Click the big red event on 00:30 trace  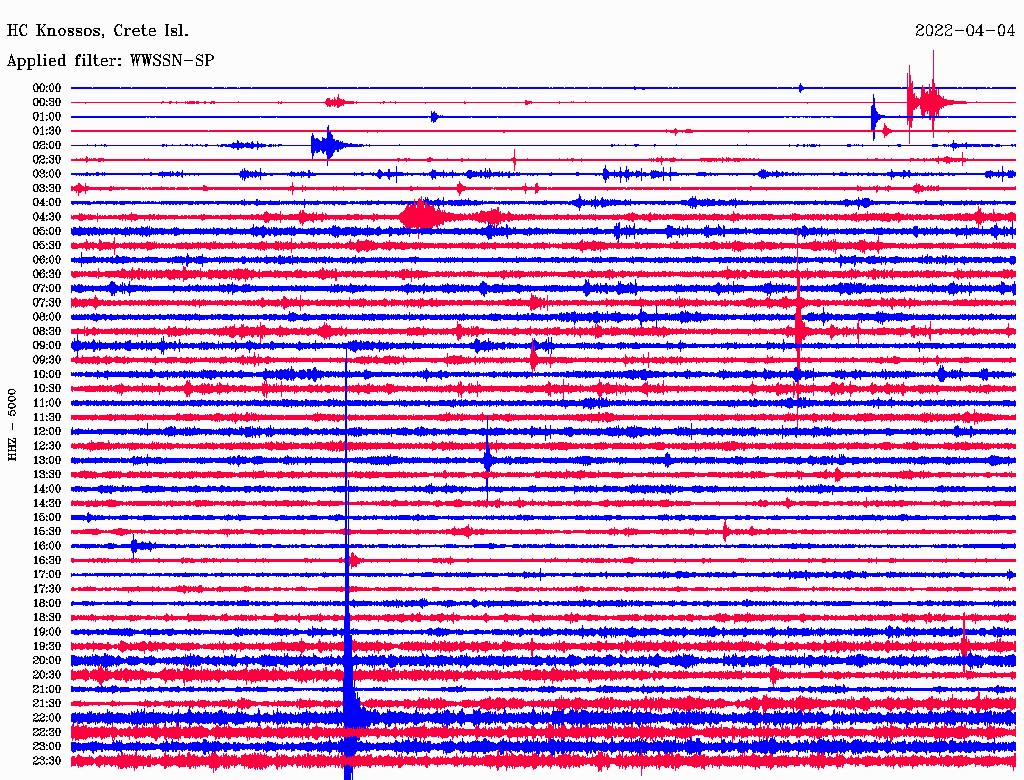point(930,102)
